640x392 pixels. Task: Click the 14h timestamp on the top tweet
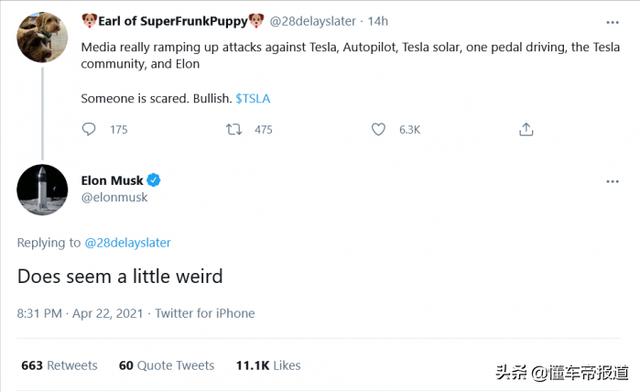378,21
